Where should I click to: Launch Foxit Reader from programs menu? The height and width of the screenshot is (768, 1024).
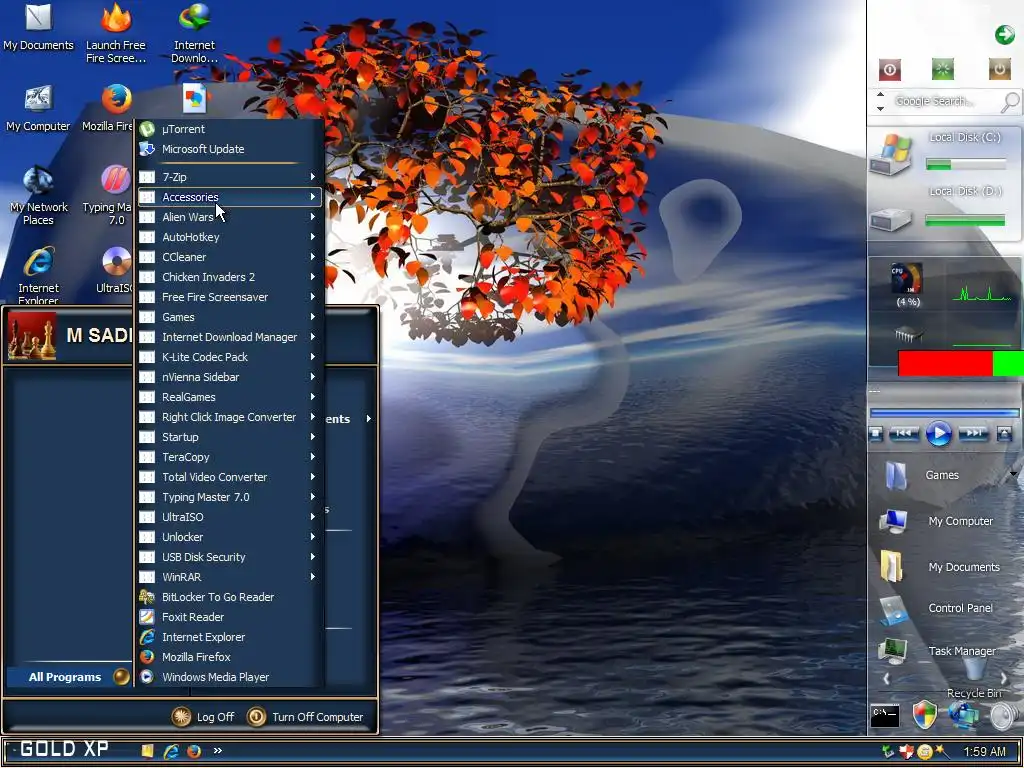pyautogui.click(x=229, y=617)
